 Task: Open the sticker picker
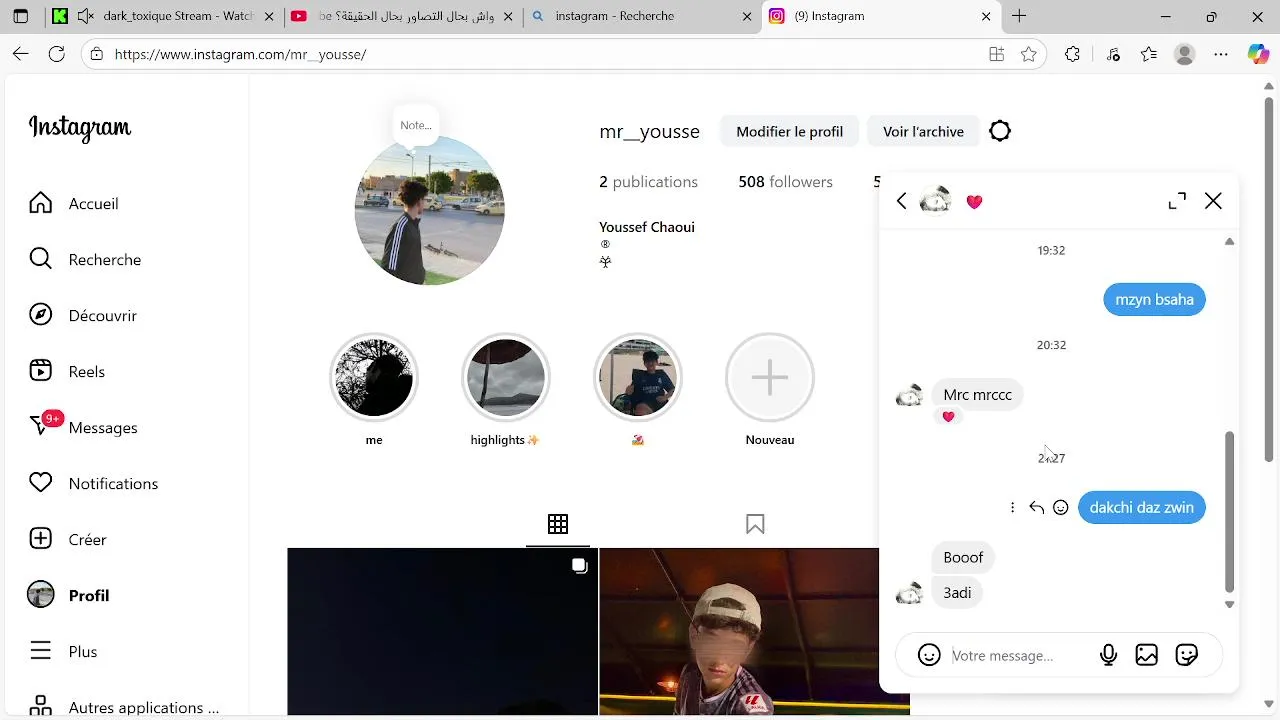pos(1187,655)
